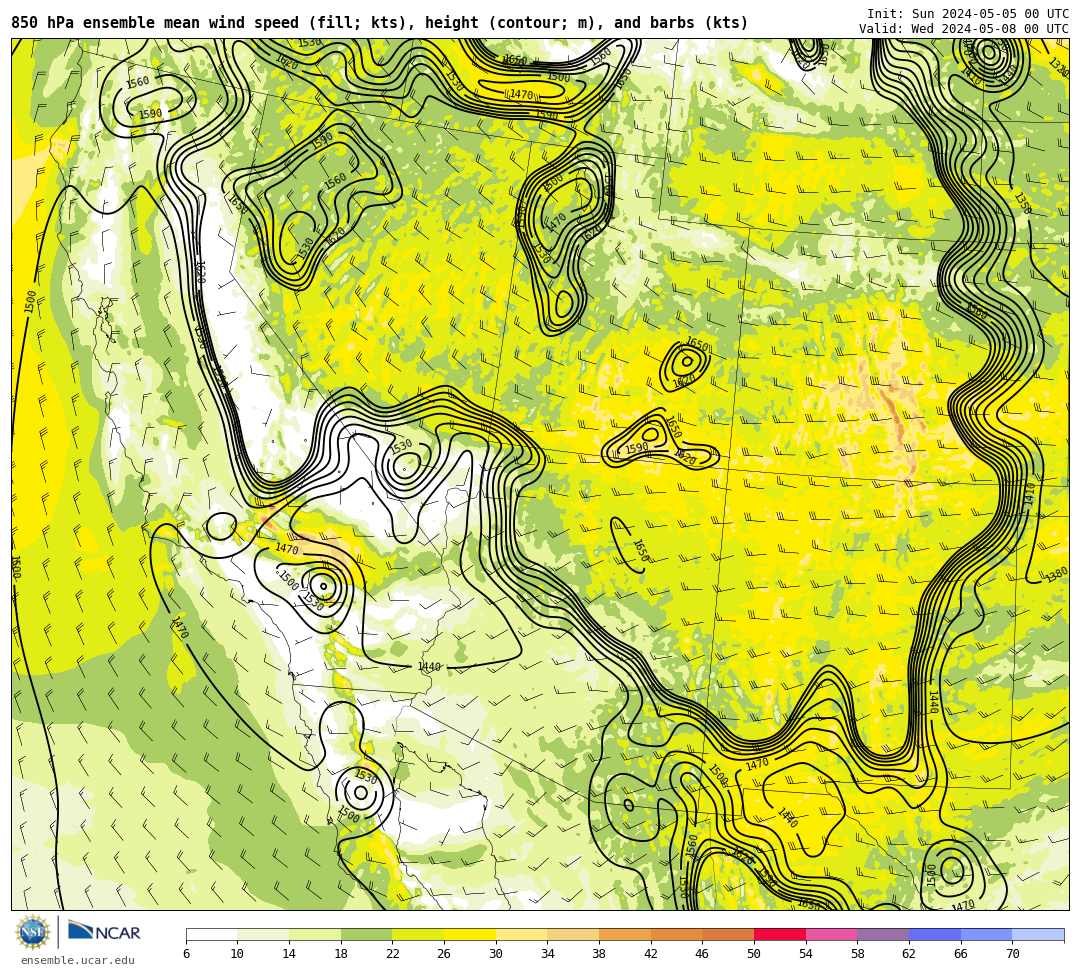The image size is (1080, 973).
Task: Pick the pale 10–14 kts colorbar segment
Action: click(263, 934)
